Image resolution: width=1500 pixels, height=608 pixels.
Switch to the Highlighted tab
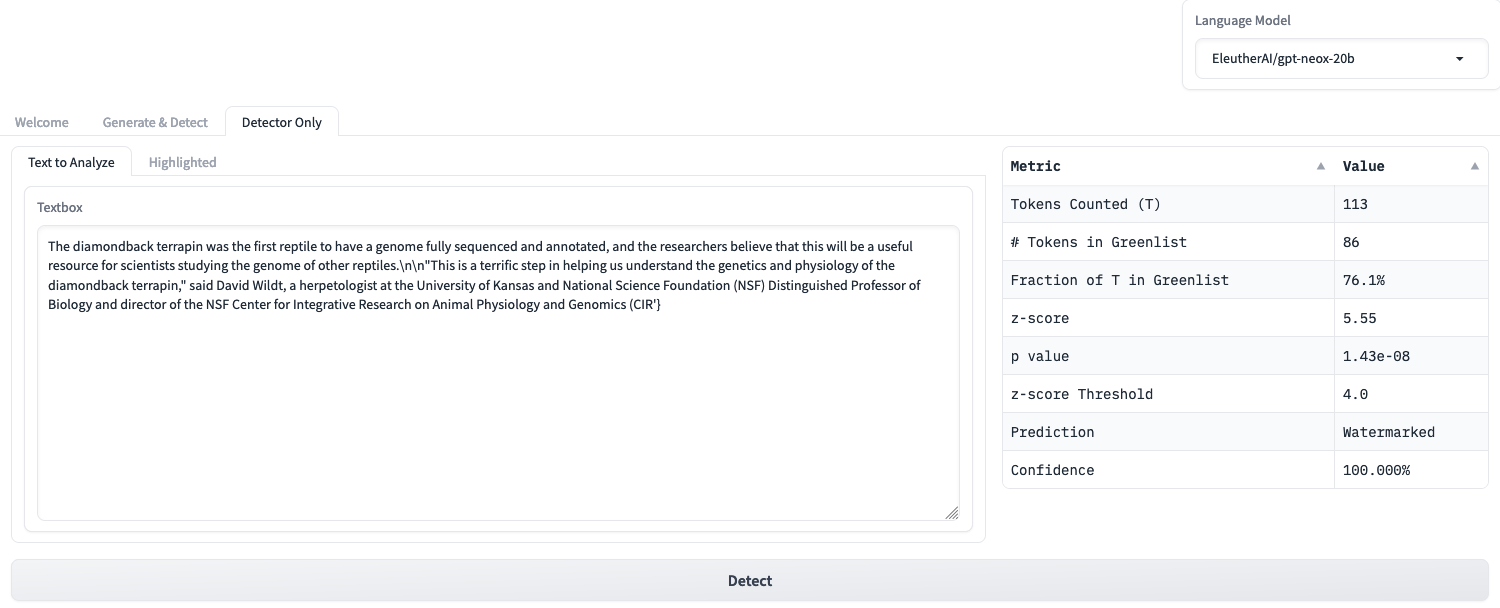[x=182, y=162]
